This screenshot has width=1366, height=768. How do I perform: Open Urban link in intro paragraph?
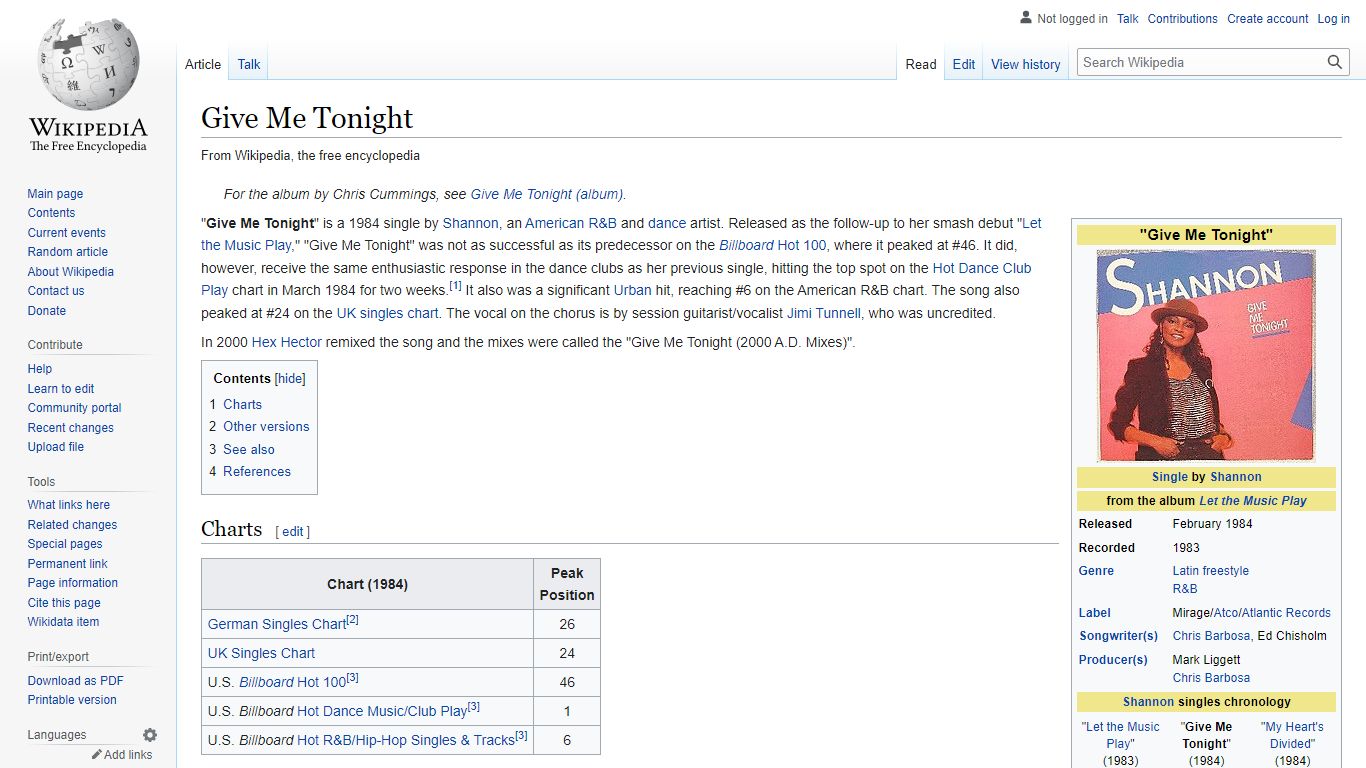click(x=633, y=290)
